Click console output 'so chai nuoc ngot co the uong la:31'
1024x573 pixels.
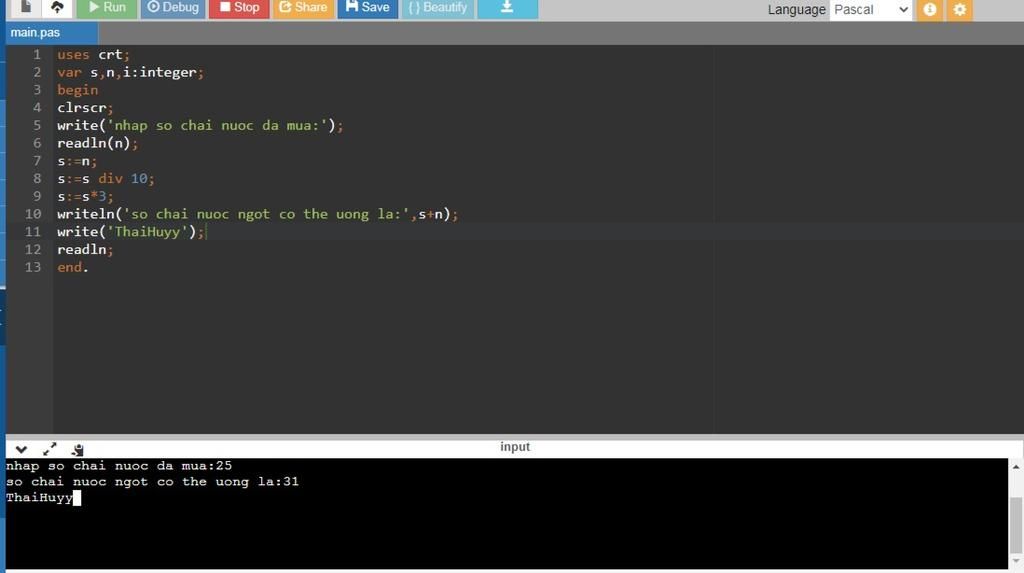(x=152, y=482)
